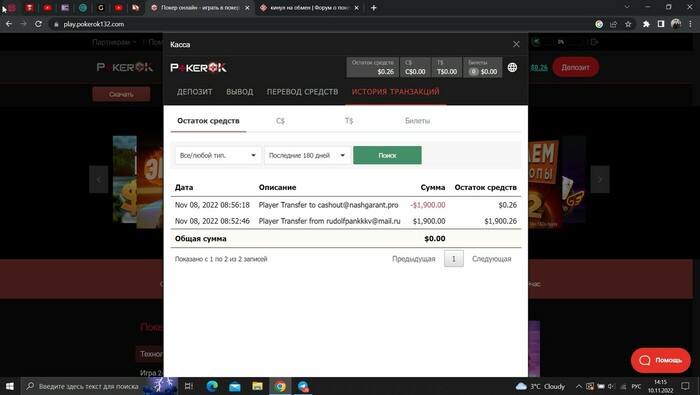
Task: Open the Партнерам menu in the site header
Action: click(x=114, y=42)
